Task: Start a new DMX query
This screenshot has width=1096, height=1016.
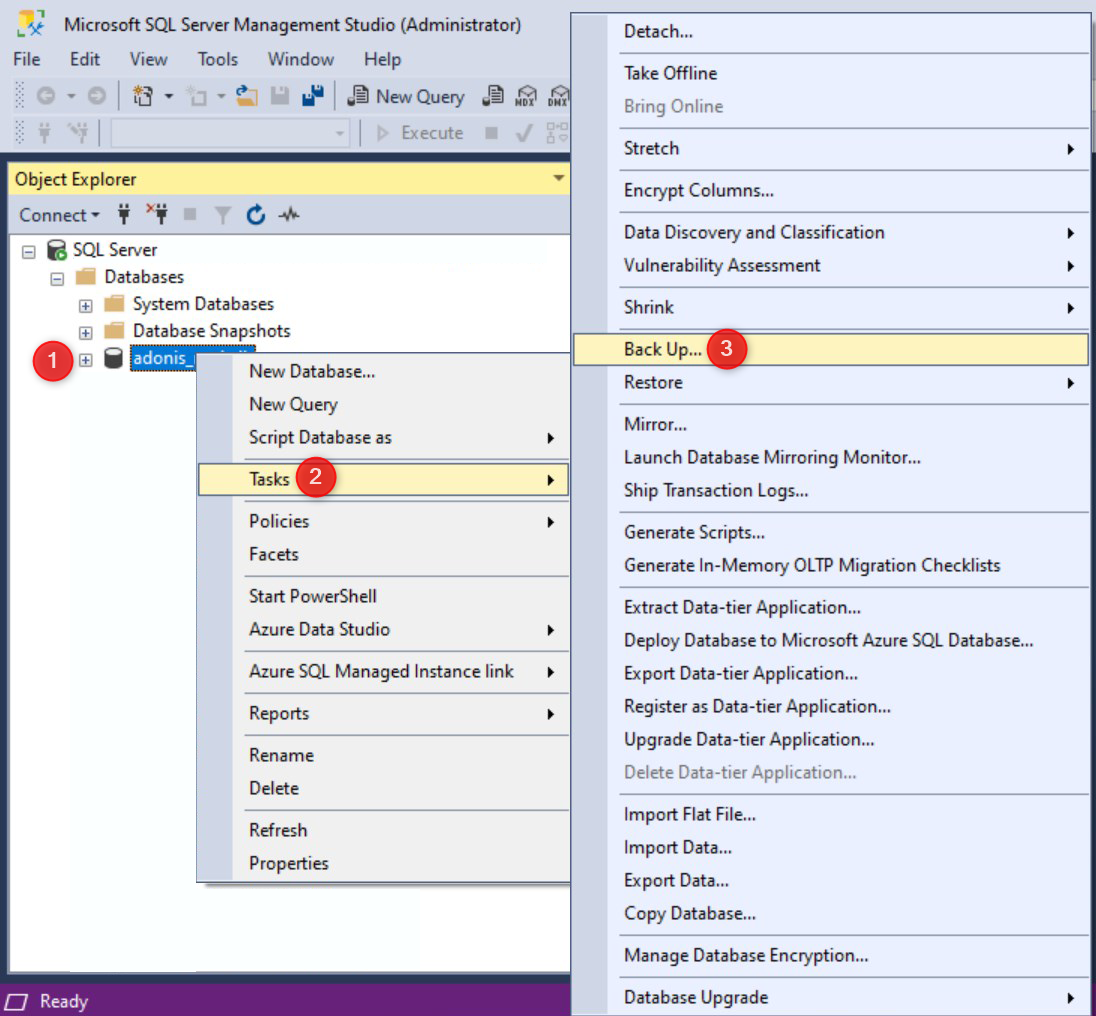Action: [x=560, y=96]
